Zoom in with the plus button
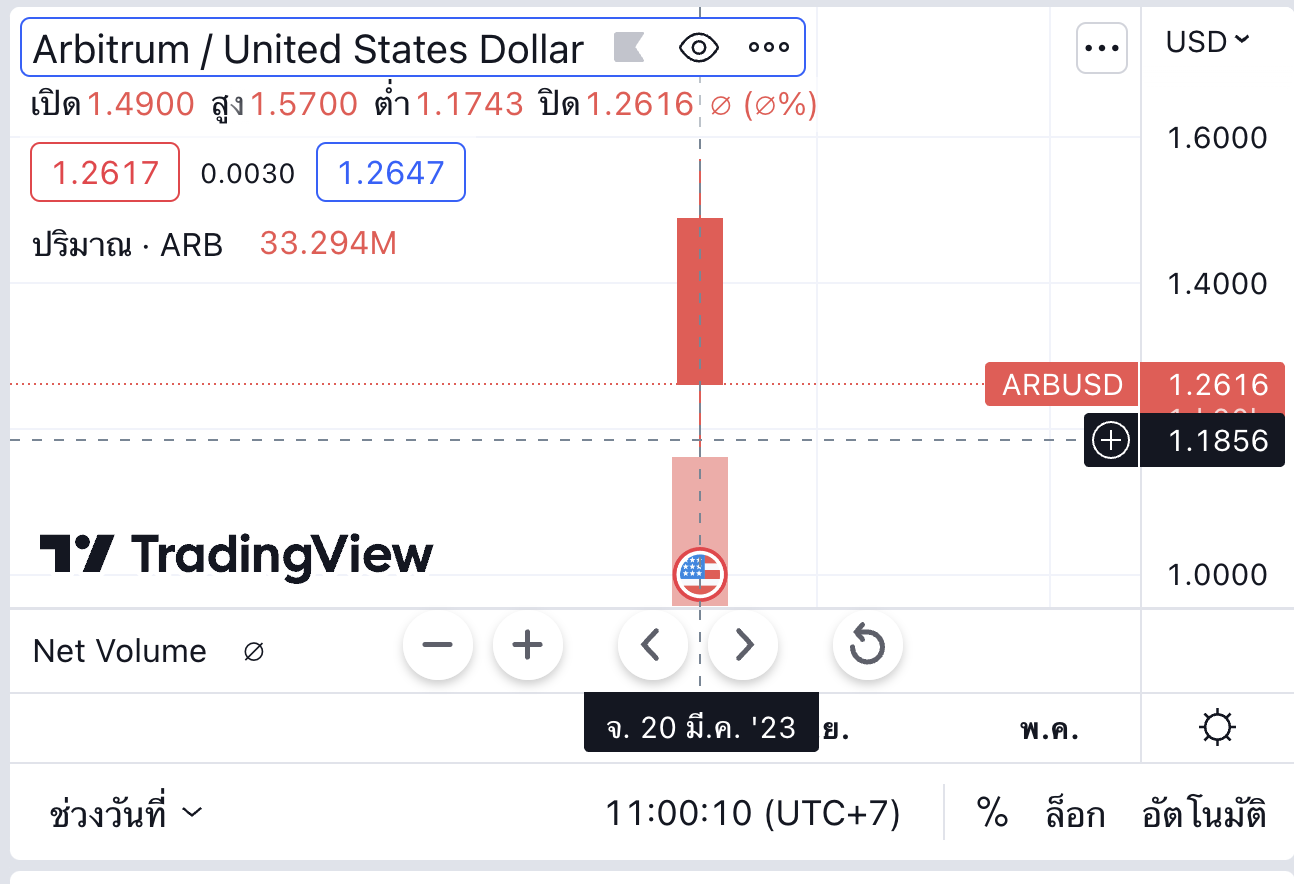 (527, 645)
